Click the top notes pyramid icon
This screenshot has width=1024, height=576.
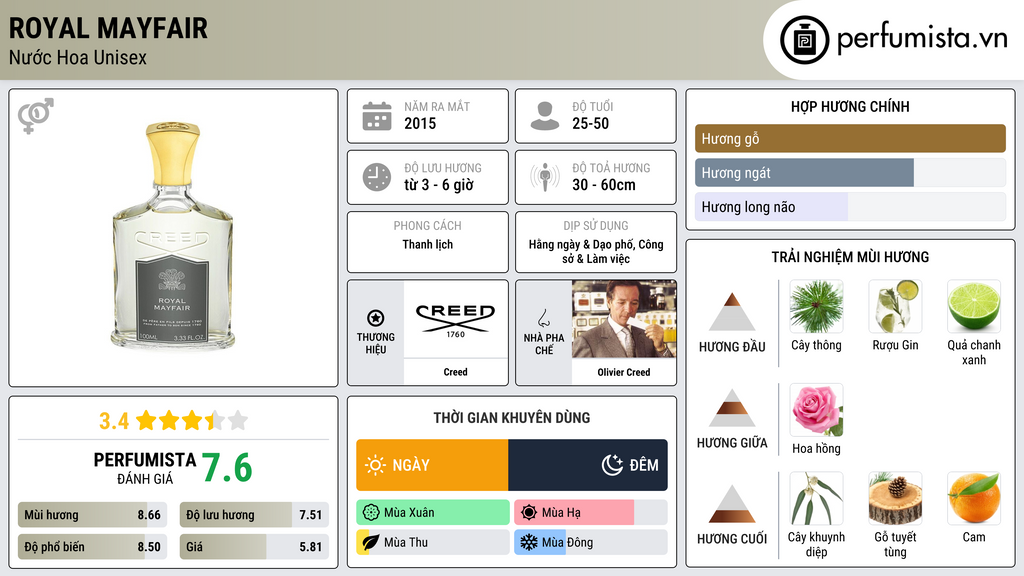pyautogui.click(x=732, y=312)
